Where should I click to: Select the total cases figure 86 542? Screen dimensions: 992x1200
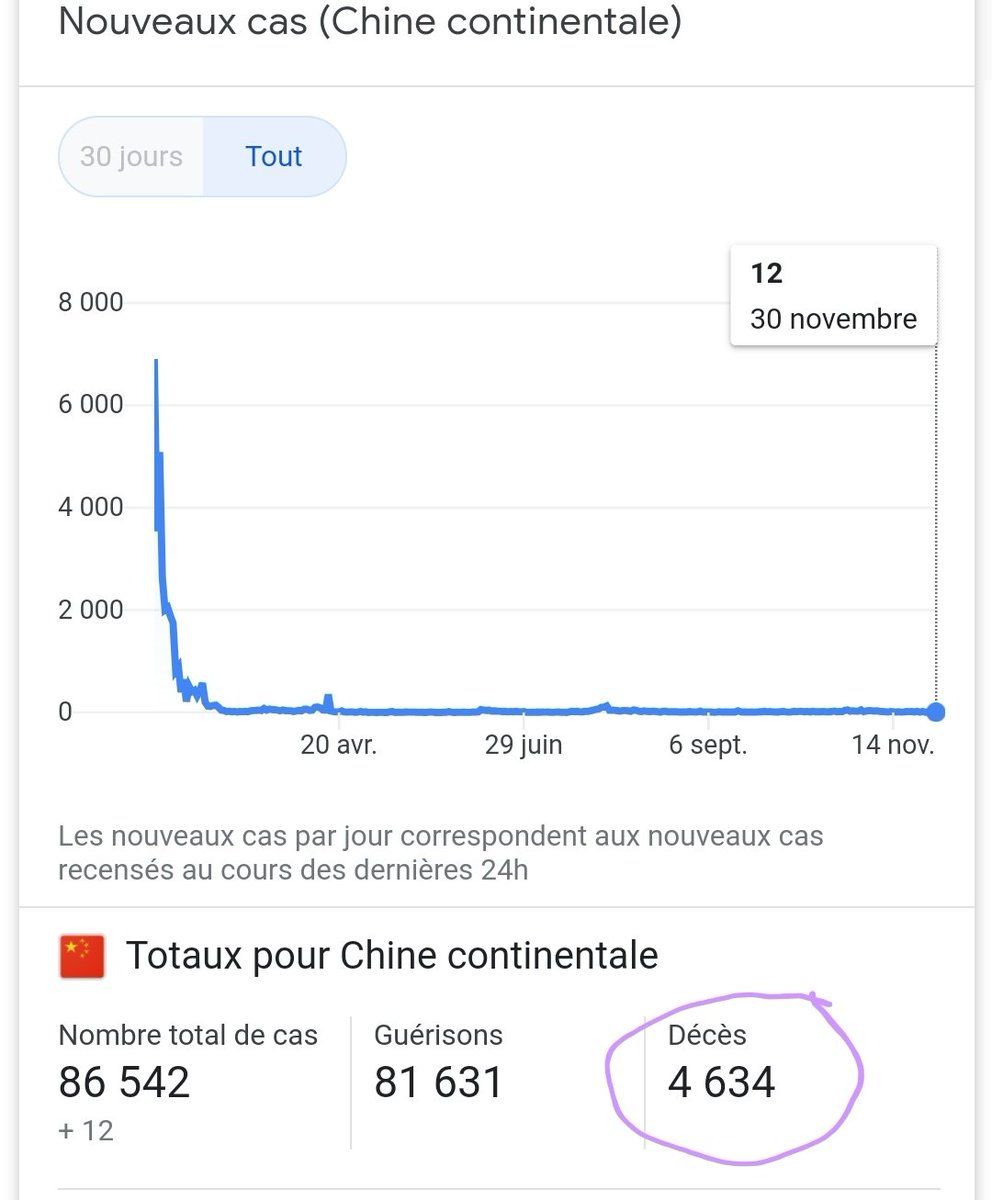(x=124, y=1083)
